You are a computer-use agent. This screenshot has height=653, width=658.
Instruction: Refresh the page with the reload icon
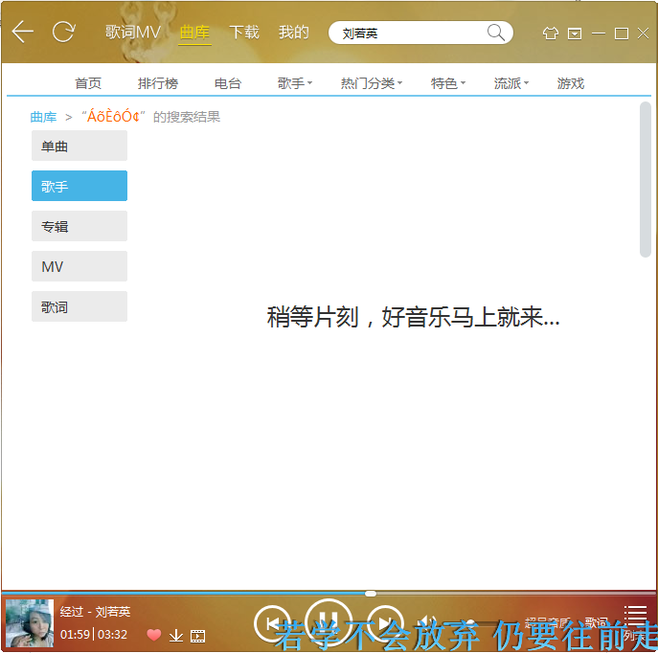(x=63, y=32)
